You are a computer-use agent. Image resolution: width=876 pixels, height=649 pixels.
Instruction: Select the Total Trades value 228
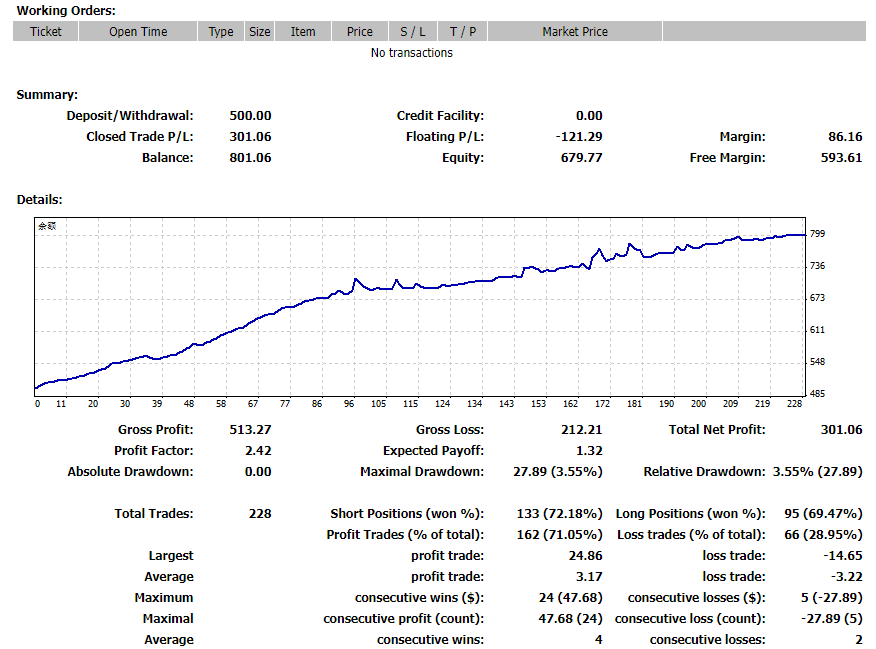click(260, 514)
